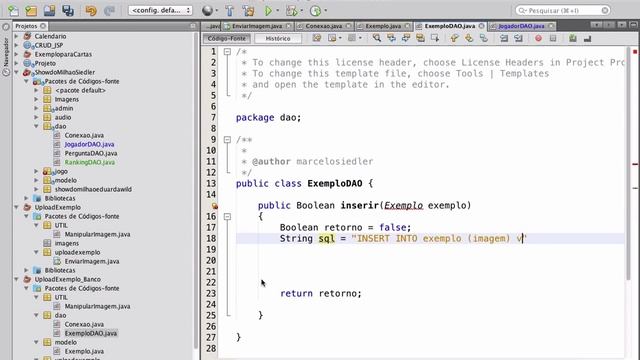Expand the Calendario project node
The image size is (640, 360).
(17, 36)
